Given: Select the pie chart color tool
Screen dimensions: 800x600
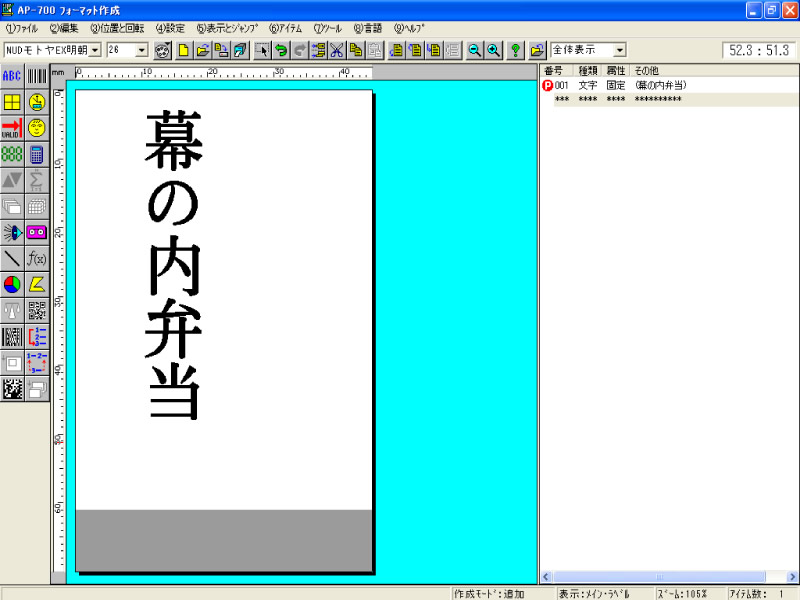Looking at the screenshot, I should coord(12,284).
